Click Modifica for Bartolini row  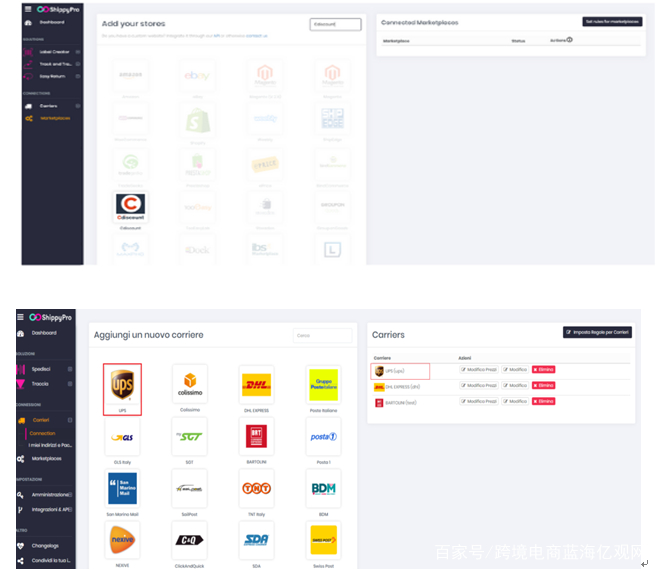[x=515, y=401]
